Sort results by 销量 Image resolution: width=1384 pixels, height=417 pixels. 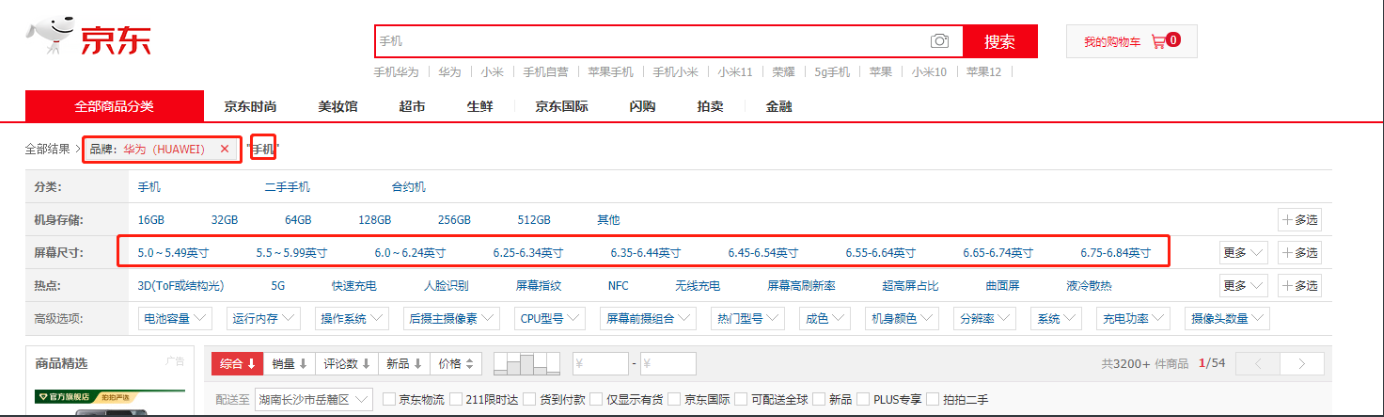click(x=290, y=363)
